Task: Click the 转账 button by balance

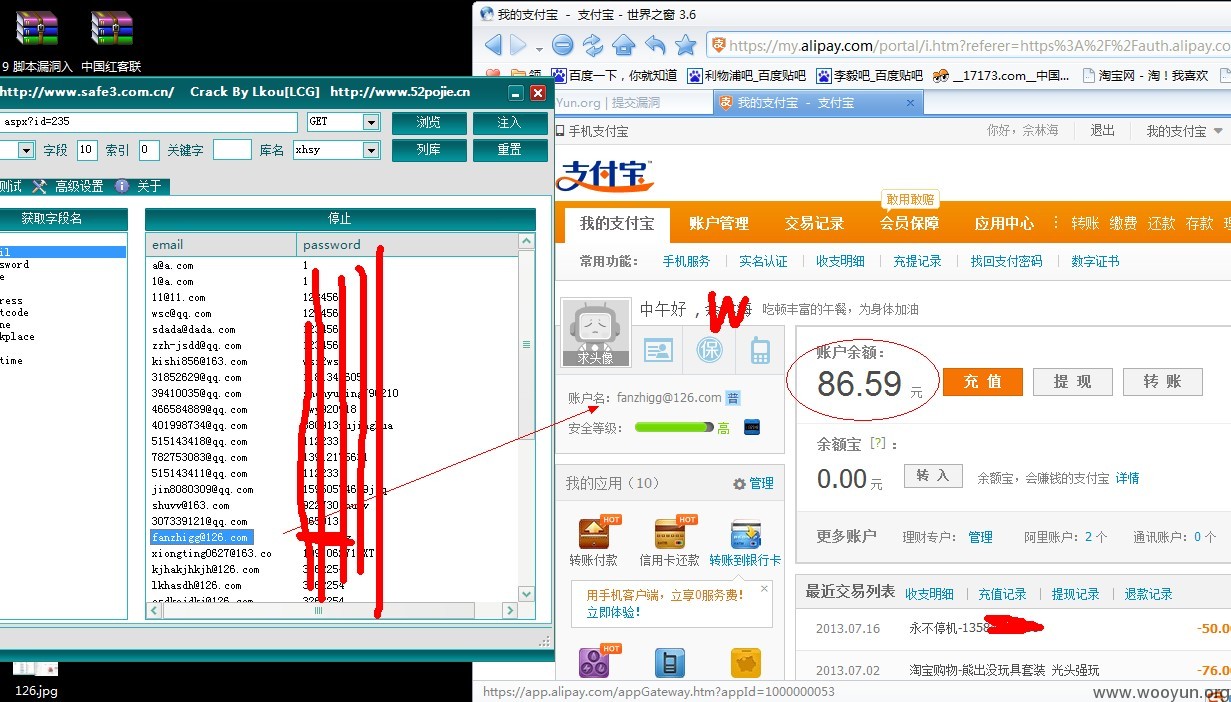Action: pyautogui.click(x=1162, y=381)
